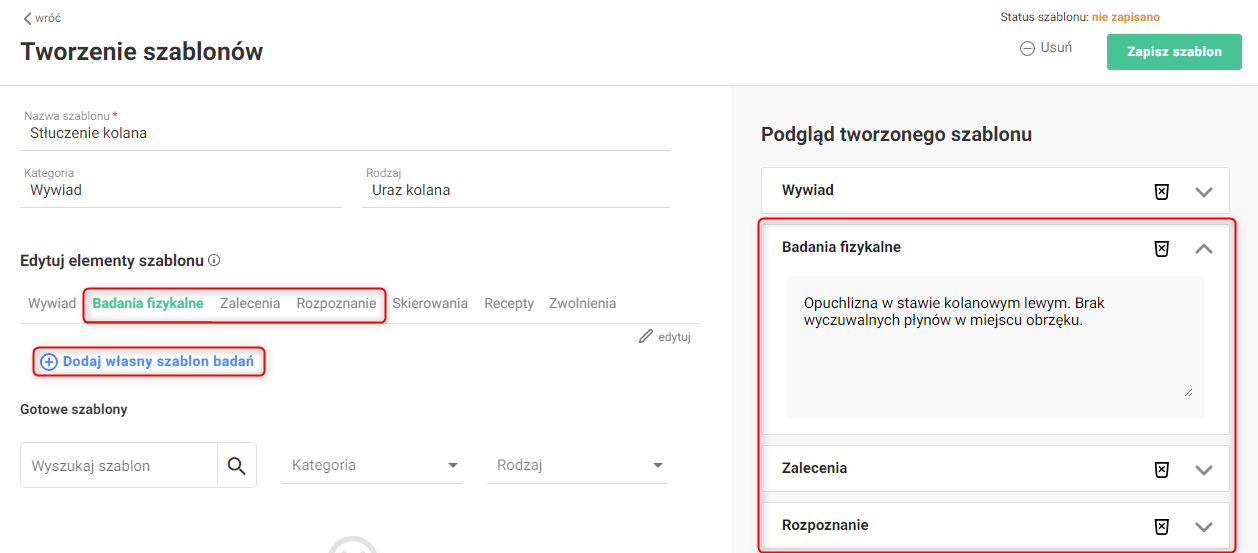Click the 'Podgląd tworzonego szablonu' heading
This screenshot has width=1258, height=553.
click(896, 134)
